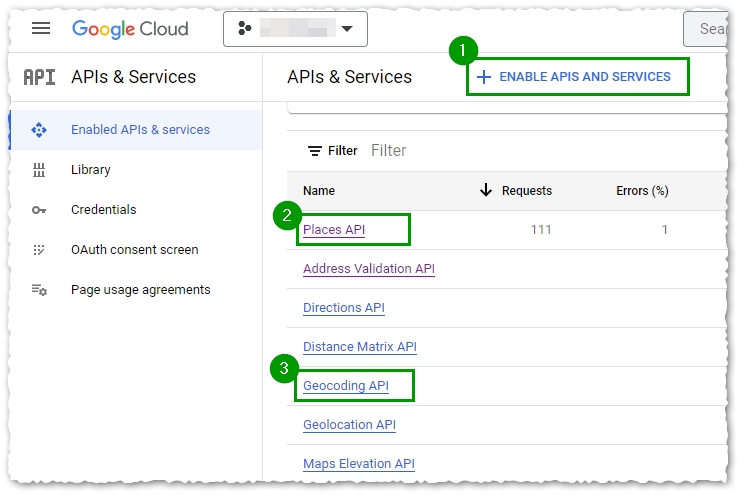The image size is (740, 495).
Task: Click the sidebar APIs & Services title
Action: coord(134,77)
